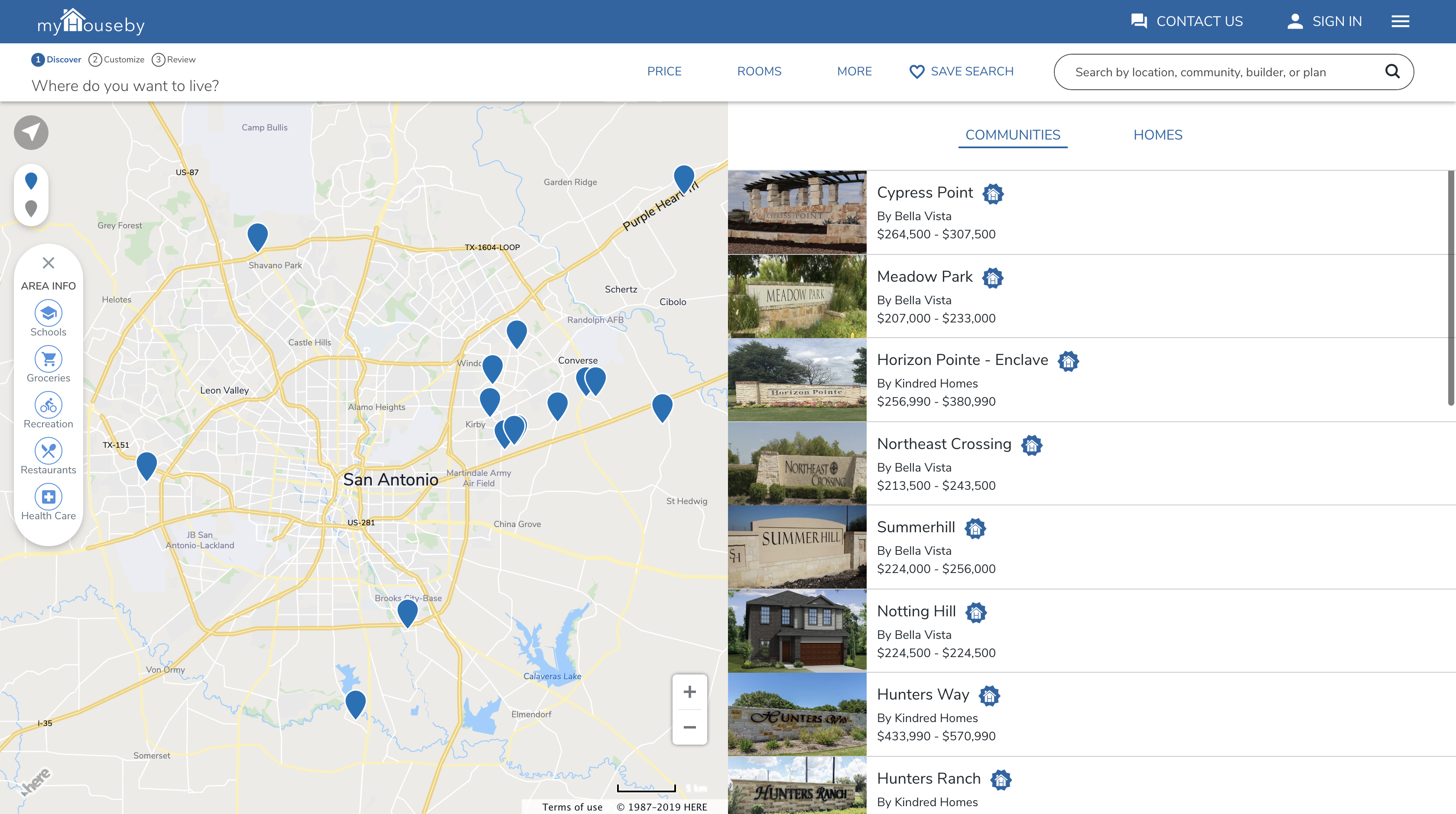Click the search magnifier icon
The image size is (1456, 814).
pos(1392,72)
